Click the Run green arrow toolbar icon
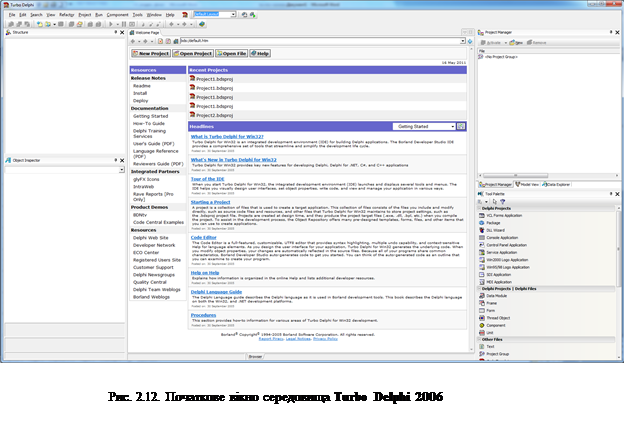This screenshot has width=624, height=426. pyautogui.click(x=111, y=24)
